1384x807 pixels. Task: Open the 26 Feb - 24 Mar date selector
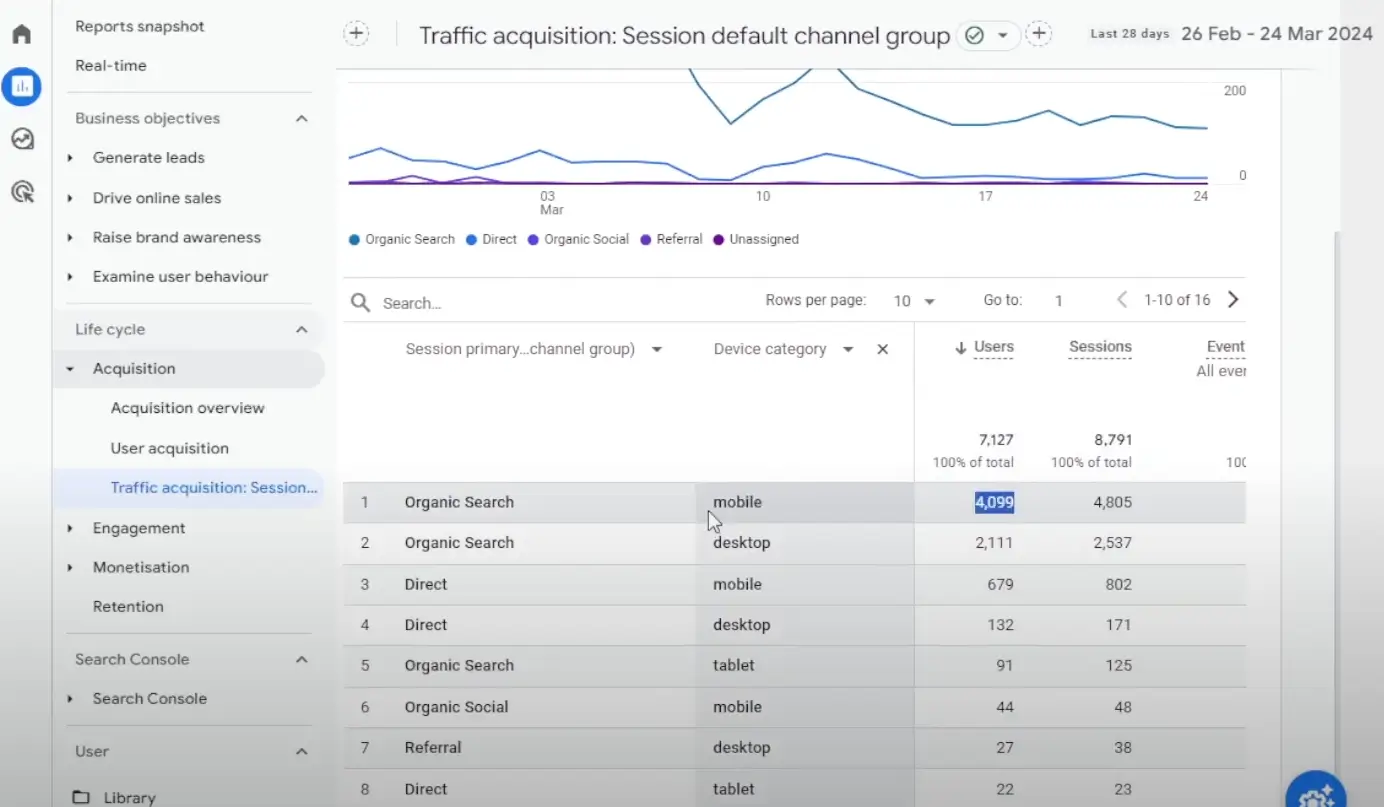pyautogui.click(x=1277, y=33)
